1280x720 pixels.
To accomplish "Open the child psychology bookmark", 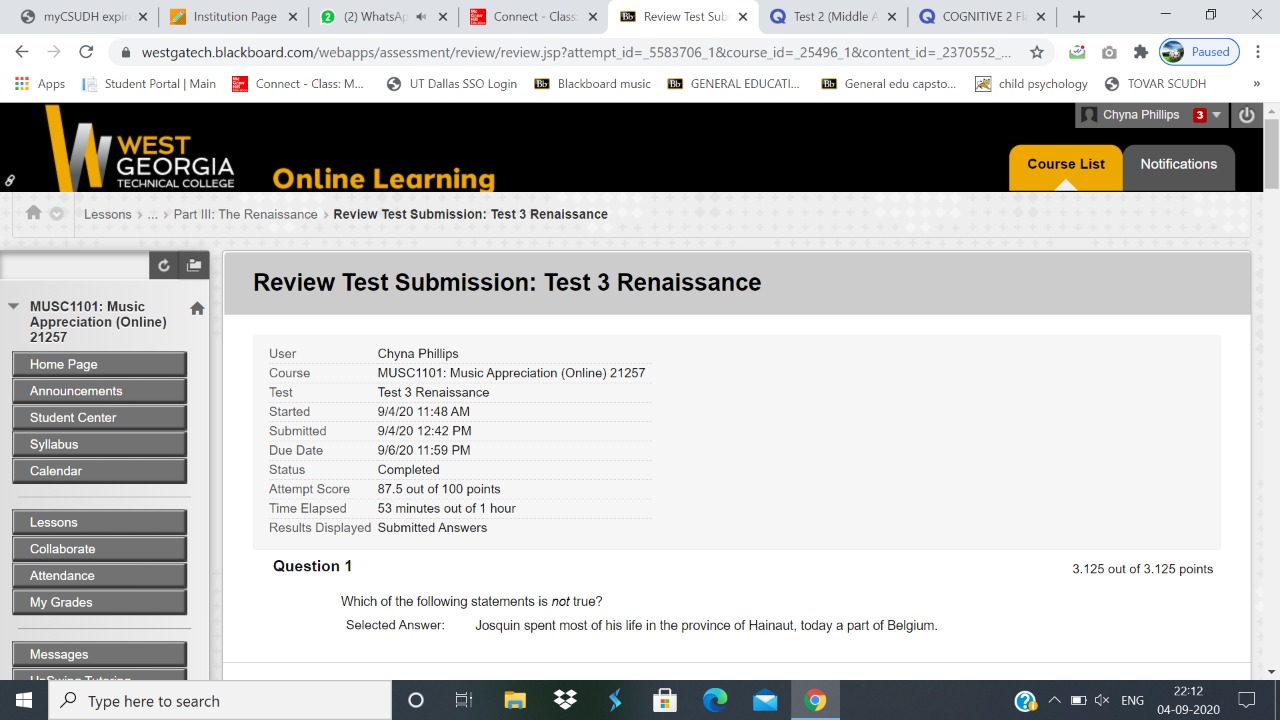I will pyautogui.click(x=1031, y=84).
